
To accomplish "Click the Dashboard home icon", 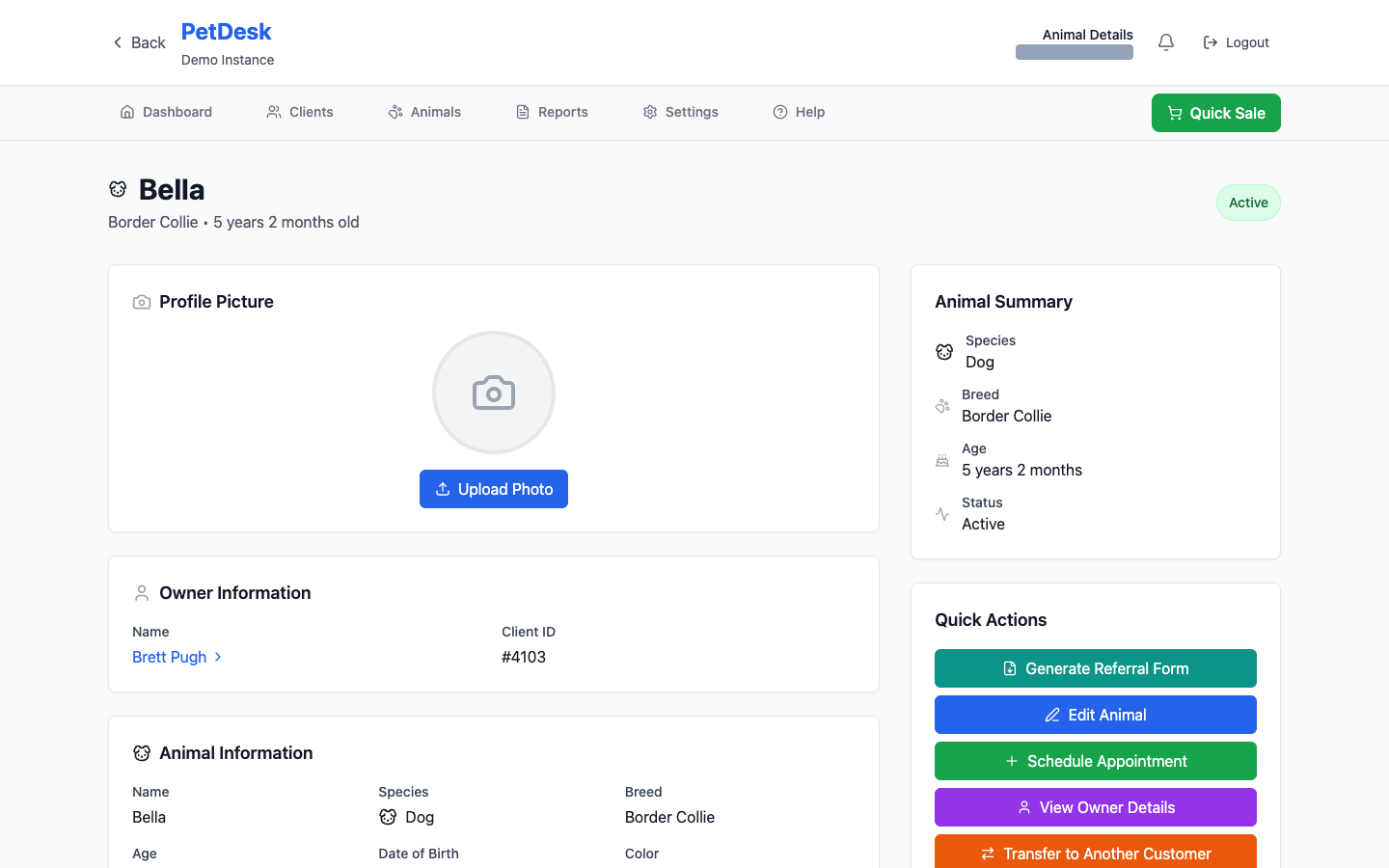I will 127,112.
